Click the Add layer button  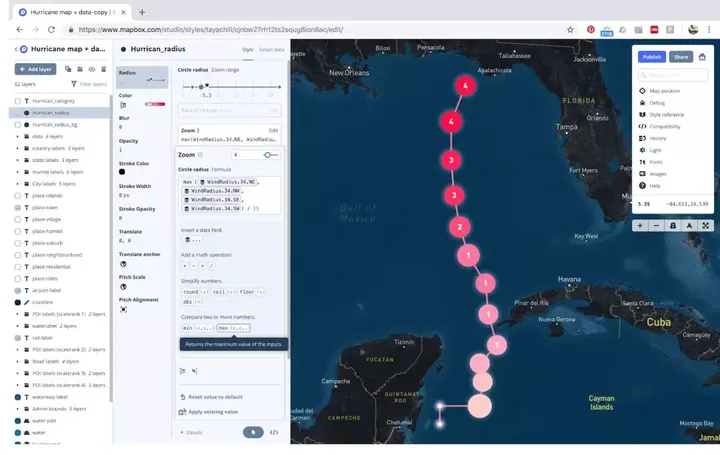(35, 69)
